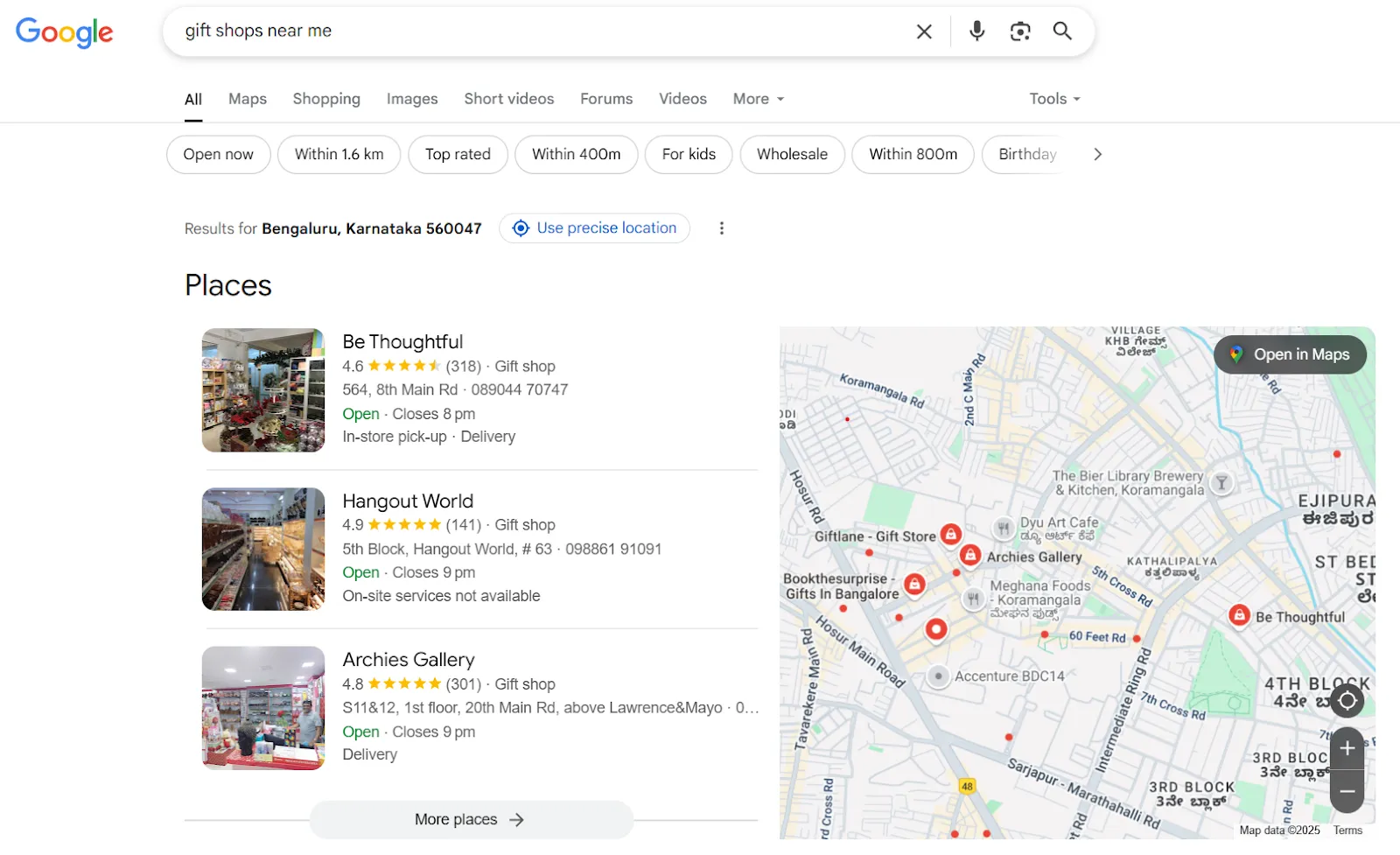Click Use precise location button

595,228
